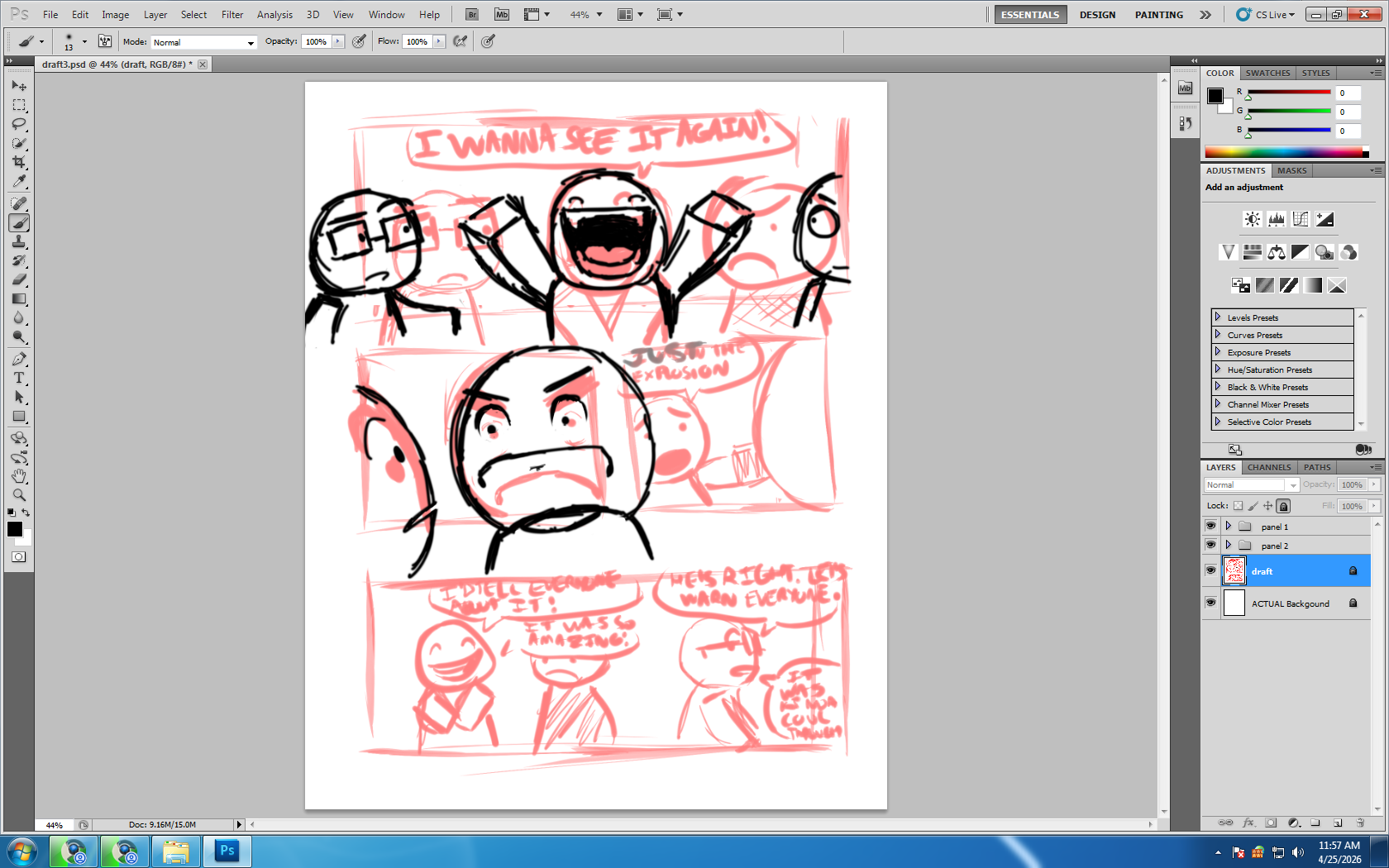Click the foreground color swatch in toolbox
1389x868 pixels.
(x=15, y=529)
